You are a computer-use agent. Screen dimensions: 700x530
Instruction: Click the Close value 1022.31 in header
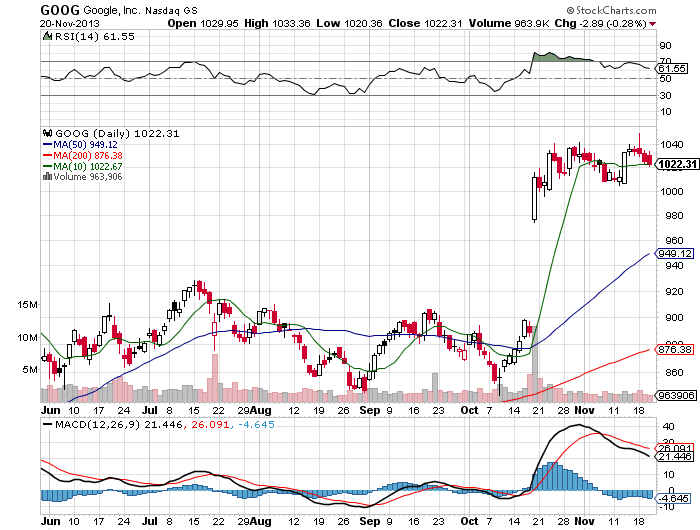tap(443, 23)
